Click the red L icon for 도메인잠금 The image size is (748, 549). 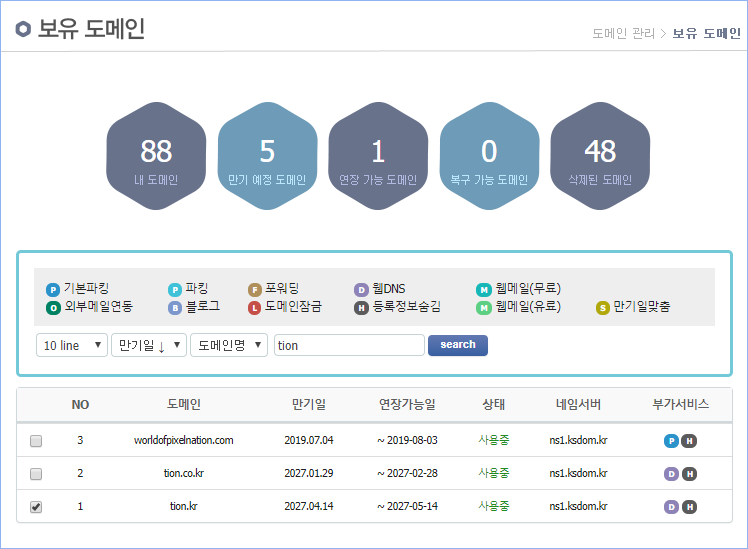click(255, 308)
